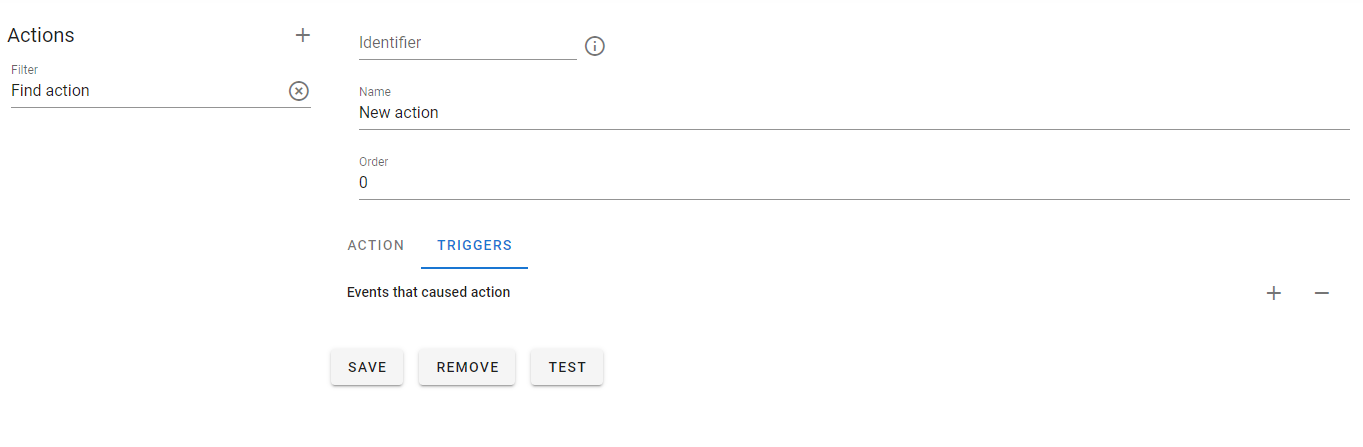Screen dimensions: 1363x447
Task: Clear the Find action filter field
Action: pos(299,91)
